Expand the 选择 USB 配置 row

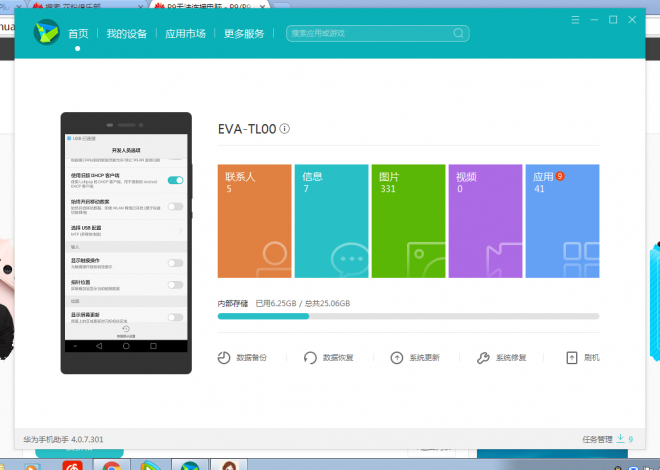click(x=126, y=230)
